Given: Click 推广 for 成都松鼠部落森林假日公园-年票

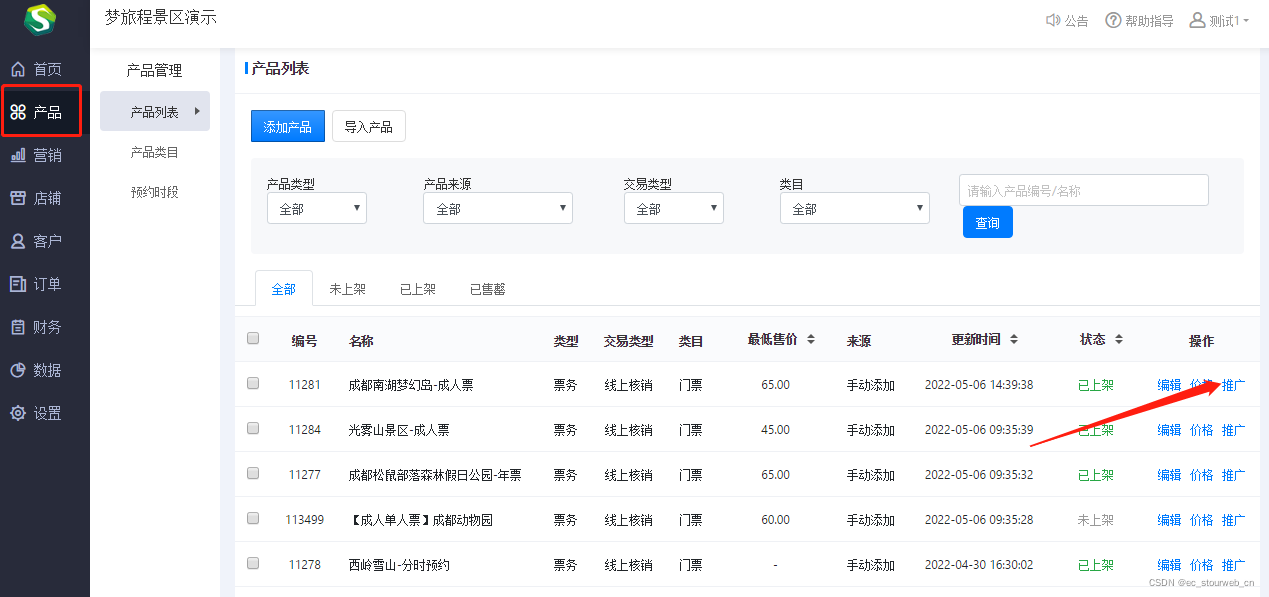Looking at the screenshot, I should pos(1234,475).
